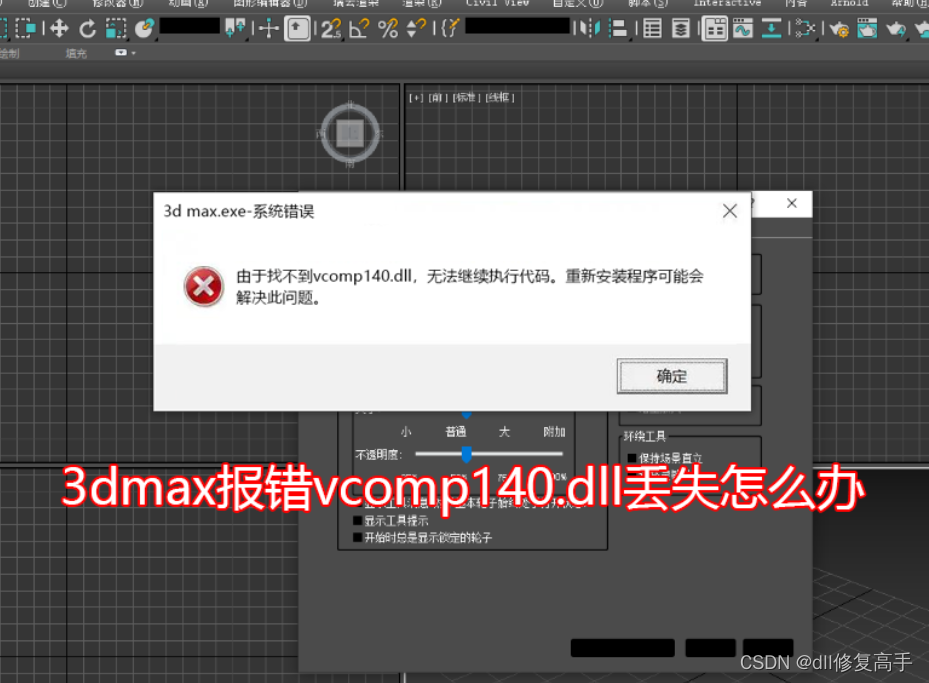
Task: Click Render Production teapot-with-lightning icon
Action: 896,28
